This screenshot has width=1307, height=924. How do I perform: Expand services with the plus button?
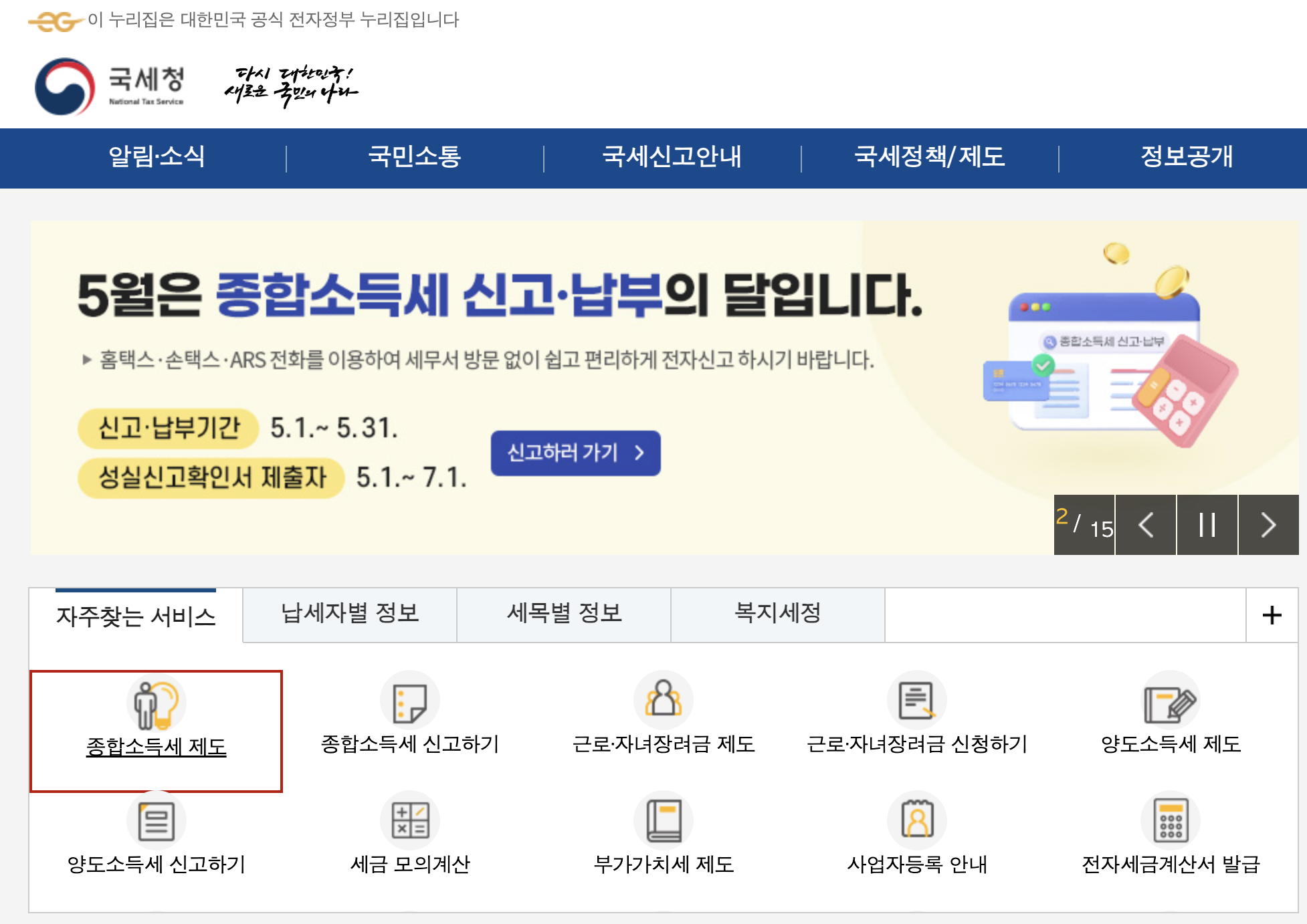1272,615
